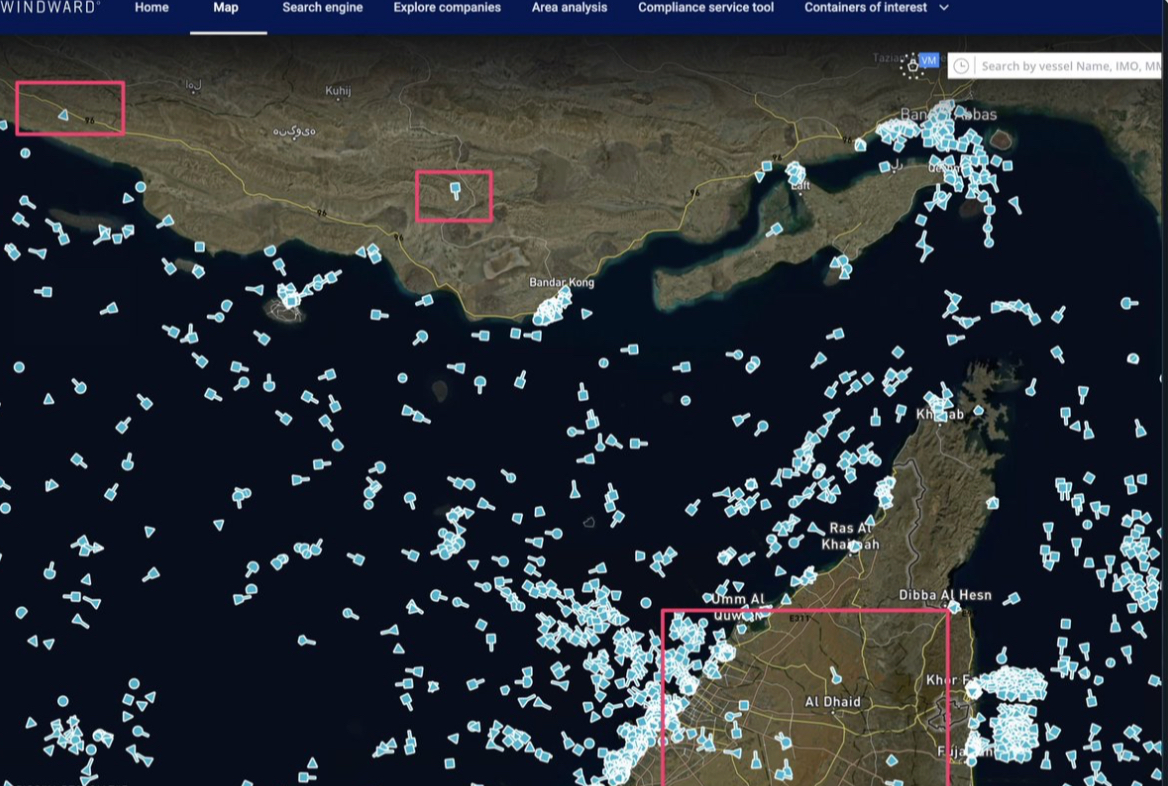Click the blue VM badge on the map
This screenshot has height=786, width=1168.
[929, 61]
